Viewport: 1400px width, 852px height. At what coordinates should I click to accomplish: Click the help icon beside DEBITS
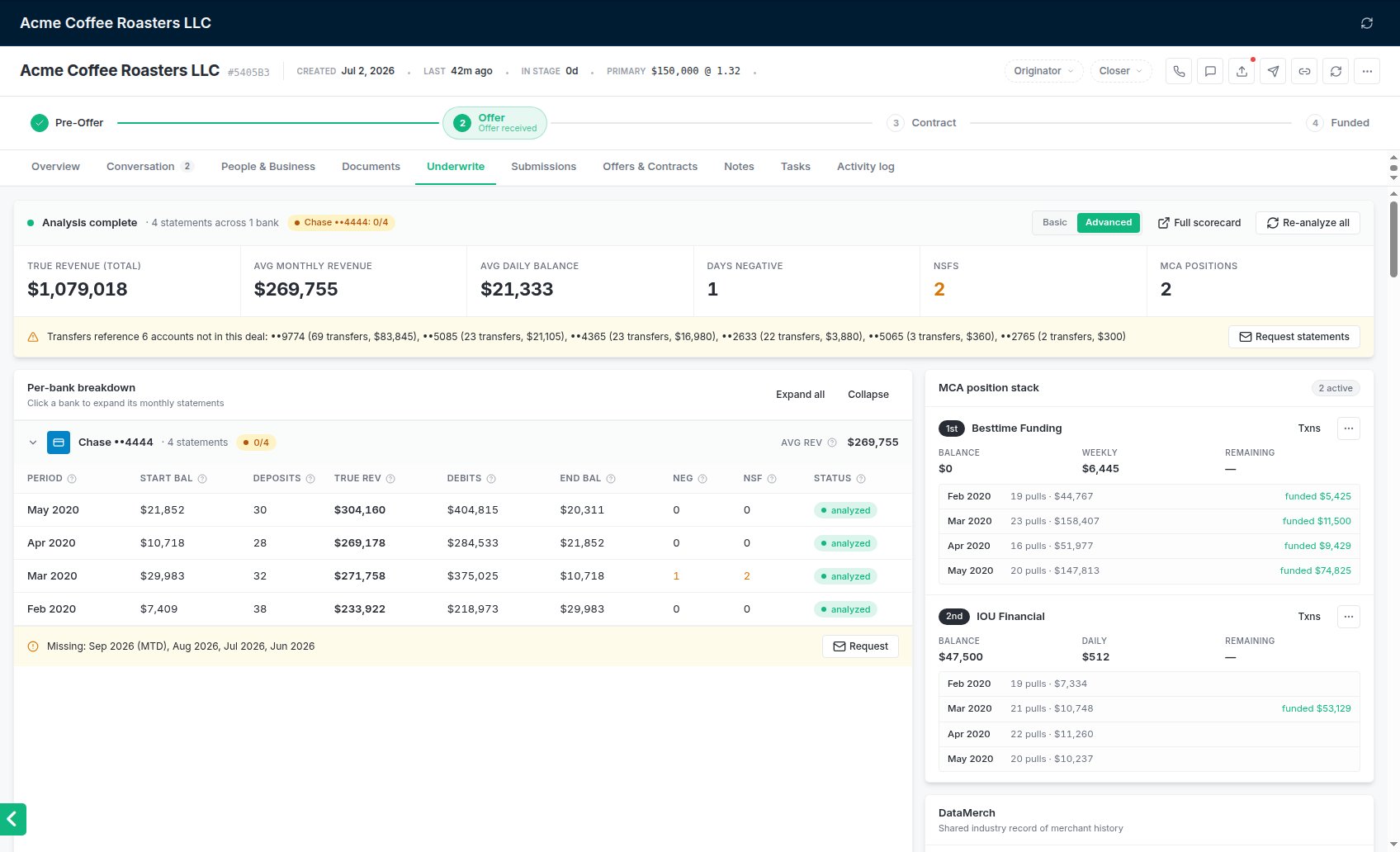[491, 479]
